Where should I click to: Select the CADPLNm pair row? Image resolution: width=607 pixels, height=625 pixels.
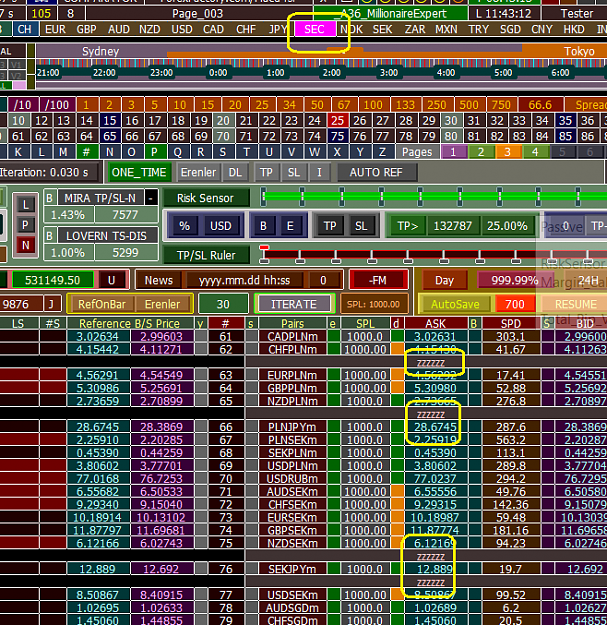tap(293, 336)
